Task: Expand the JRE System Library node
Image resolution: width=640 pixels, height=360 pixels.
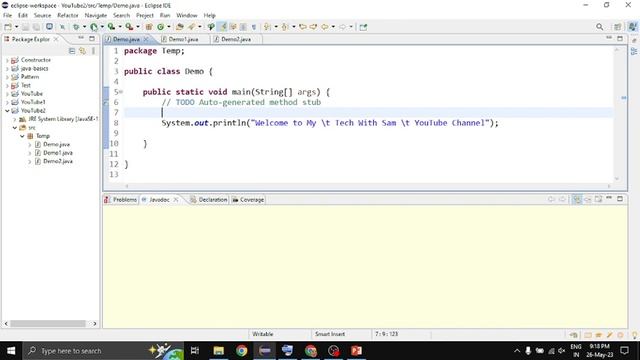Action: tap(15, 119)
